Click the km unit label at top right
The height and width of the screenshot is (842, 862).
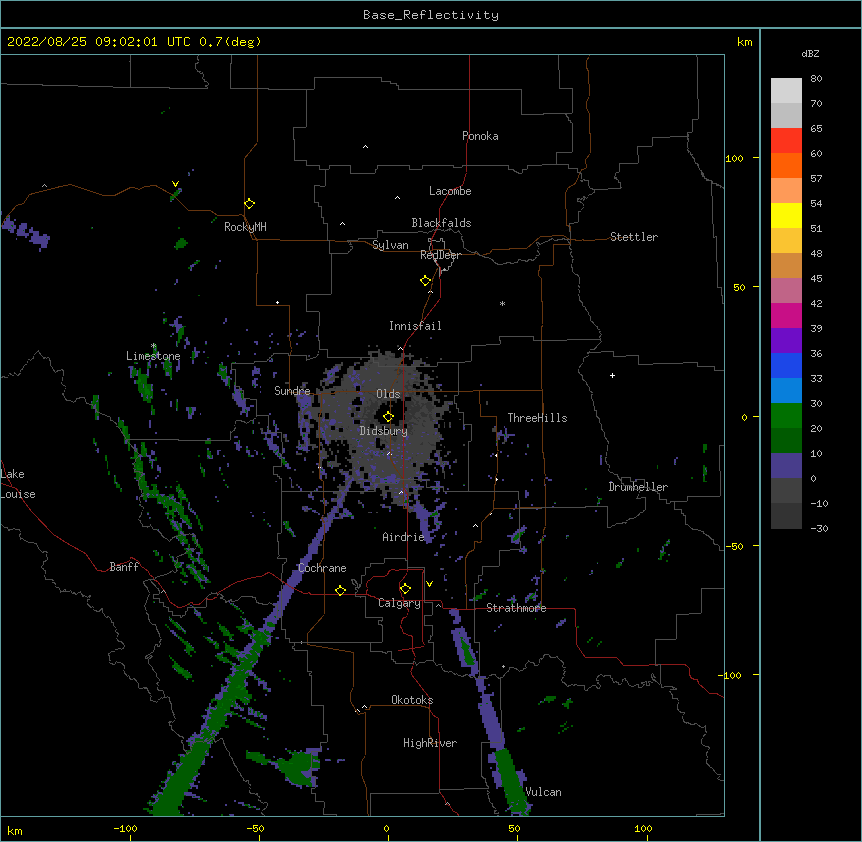tap(744, 42)
